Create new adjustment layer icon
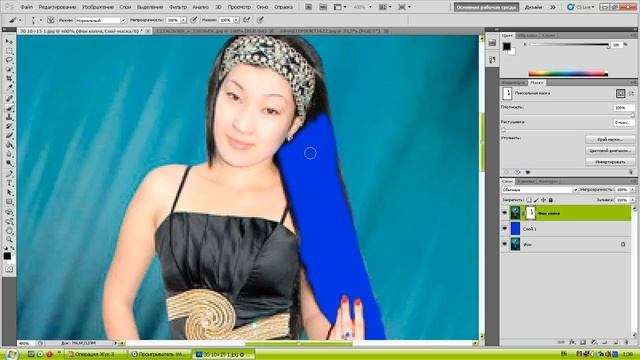640x360 pixels. tap(594, 342)
